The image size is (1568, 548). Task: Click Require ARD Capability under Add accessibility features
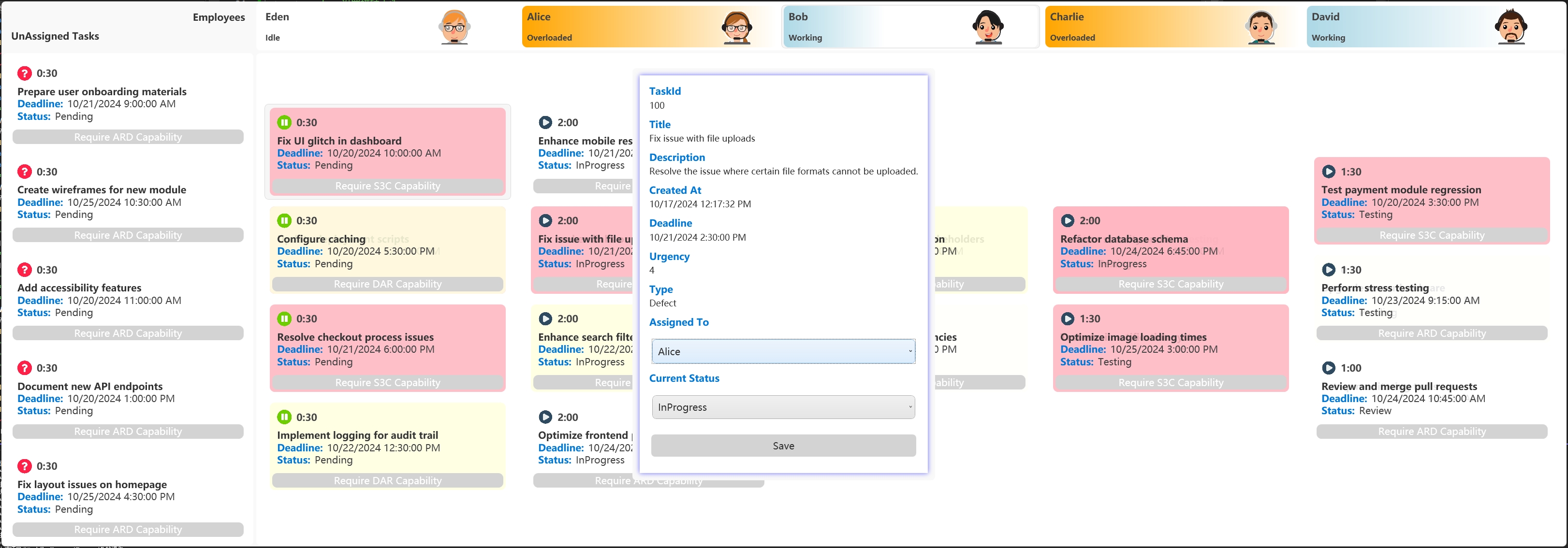tap(128, 333)
